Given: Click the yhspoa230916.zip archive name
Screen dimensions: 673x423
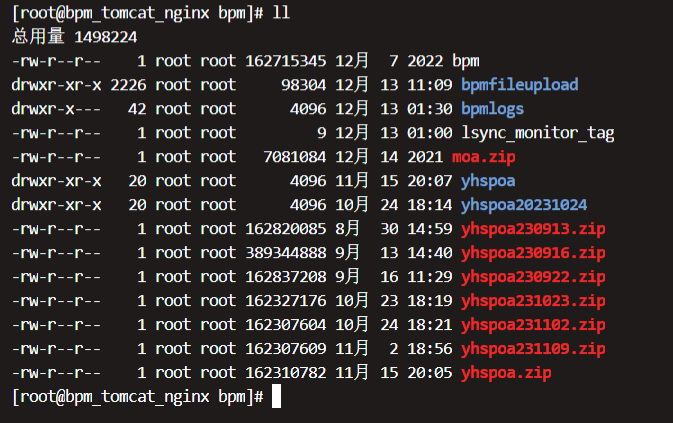Looking at the screenshot, I should click(533, 253).
